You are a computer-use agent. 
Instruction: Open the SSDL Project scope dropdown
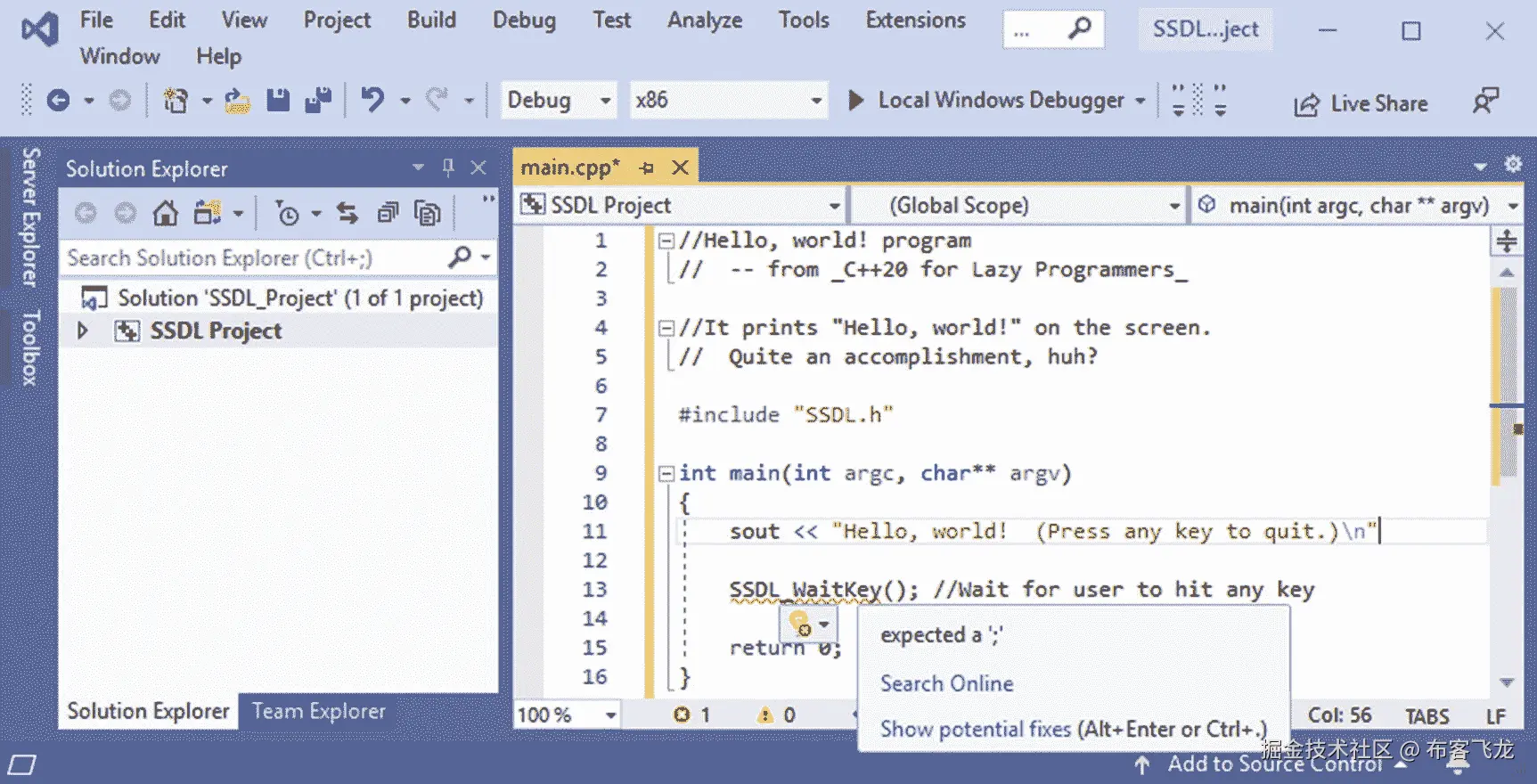682,206
